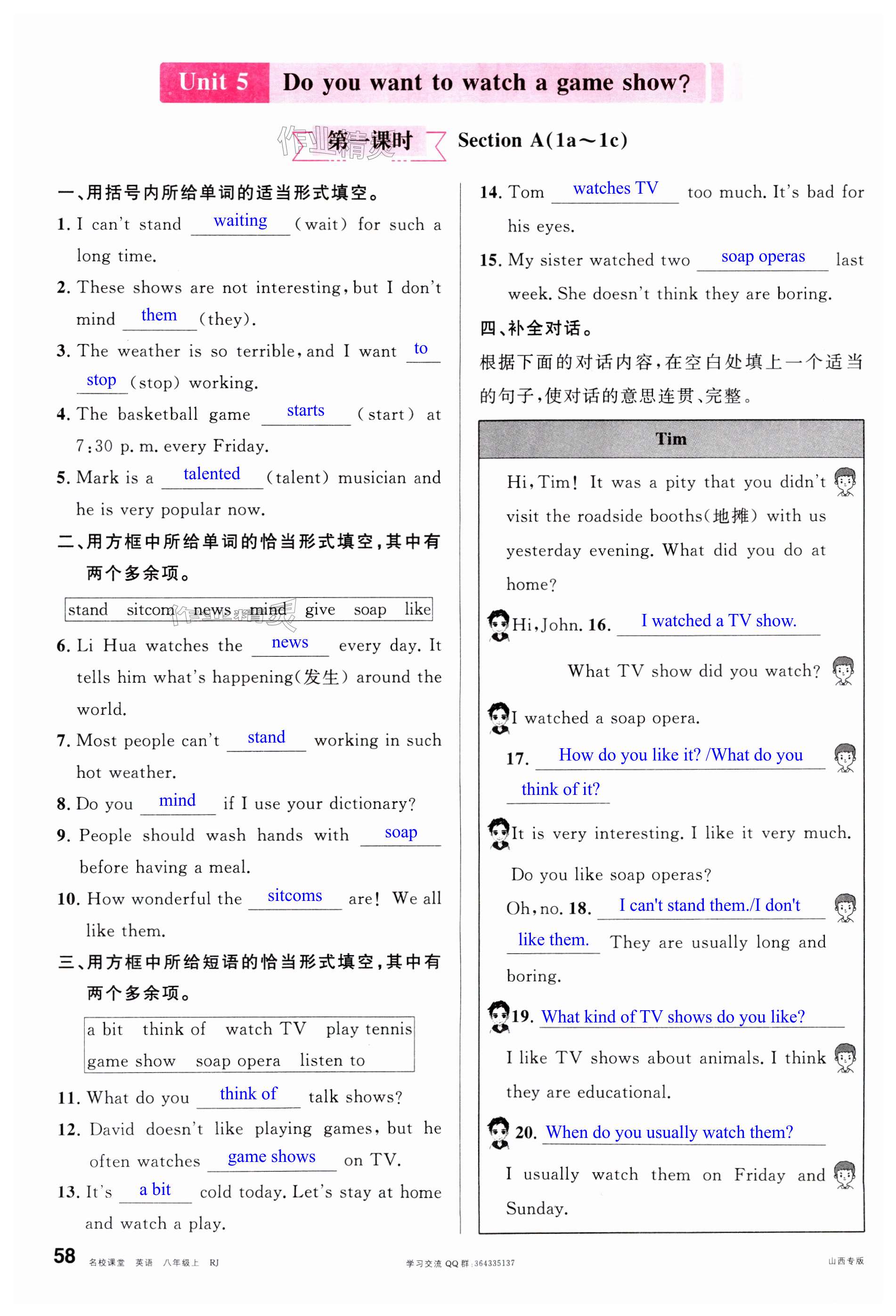896x1316 pixels.
Task: Click the boy avatar beside "Hi, Tim!"
Action: coord(845,482)
